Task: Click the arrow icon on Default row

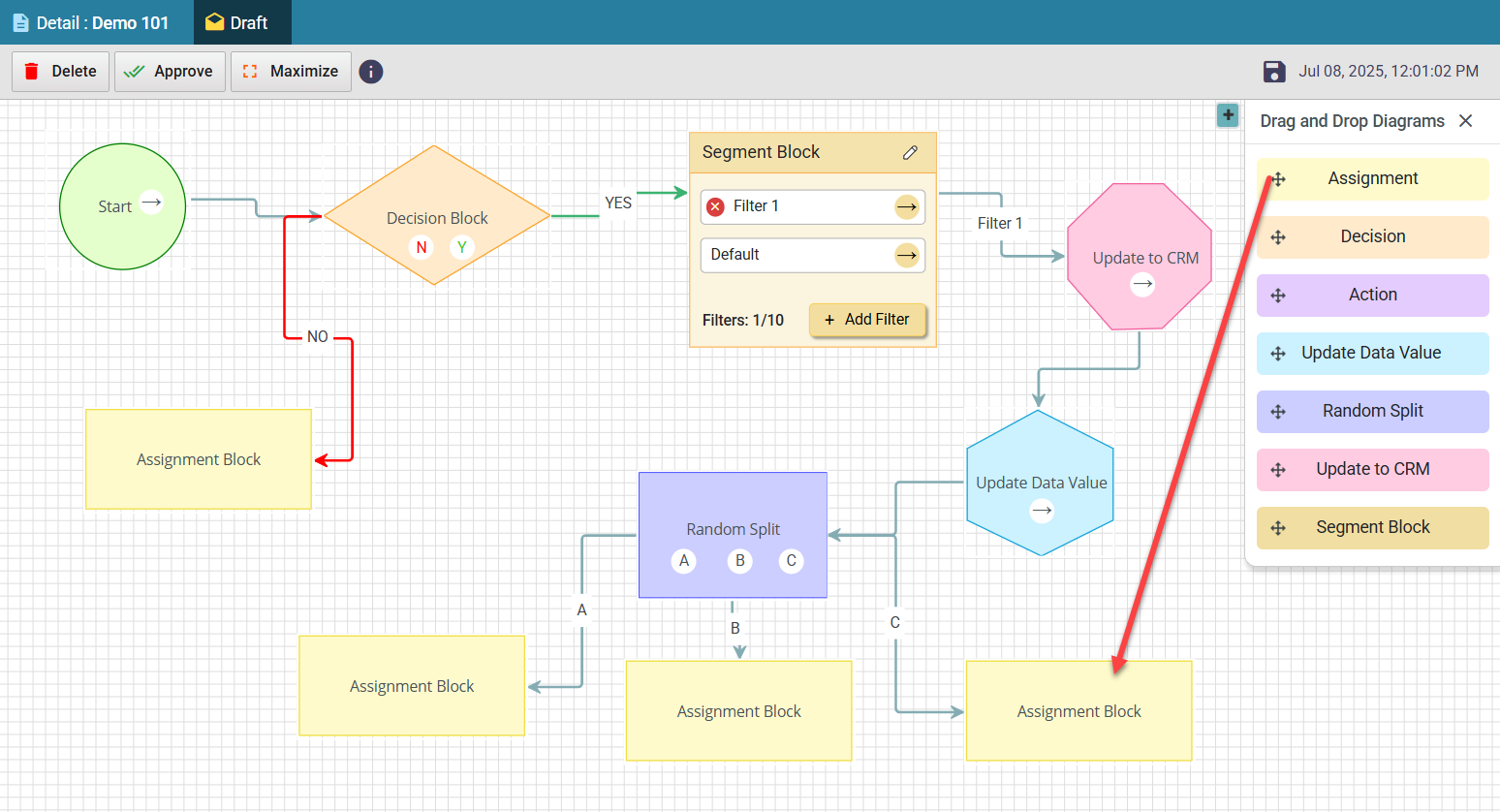Action: coord(907,255)
